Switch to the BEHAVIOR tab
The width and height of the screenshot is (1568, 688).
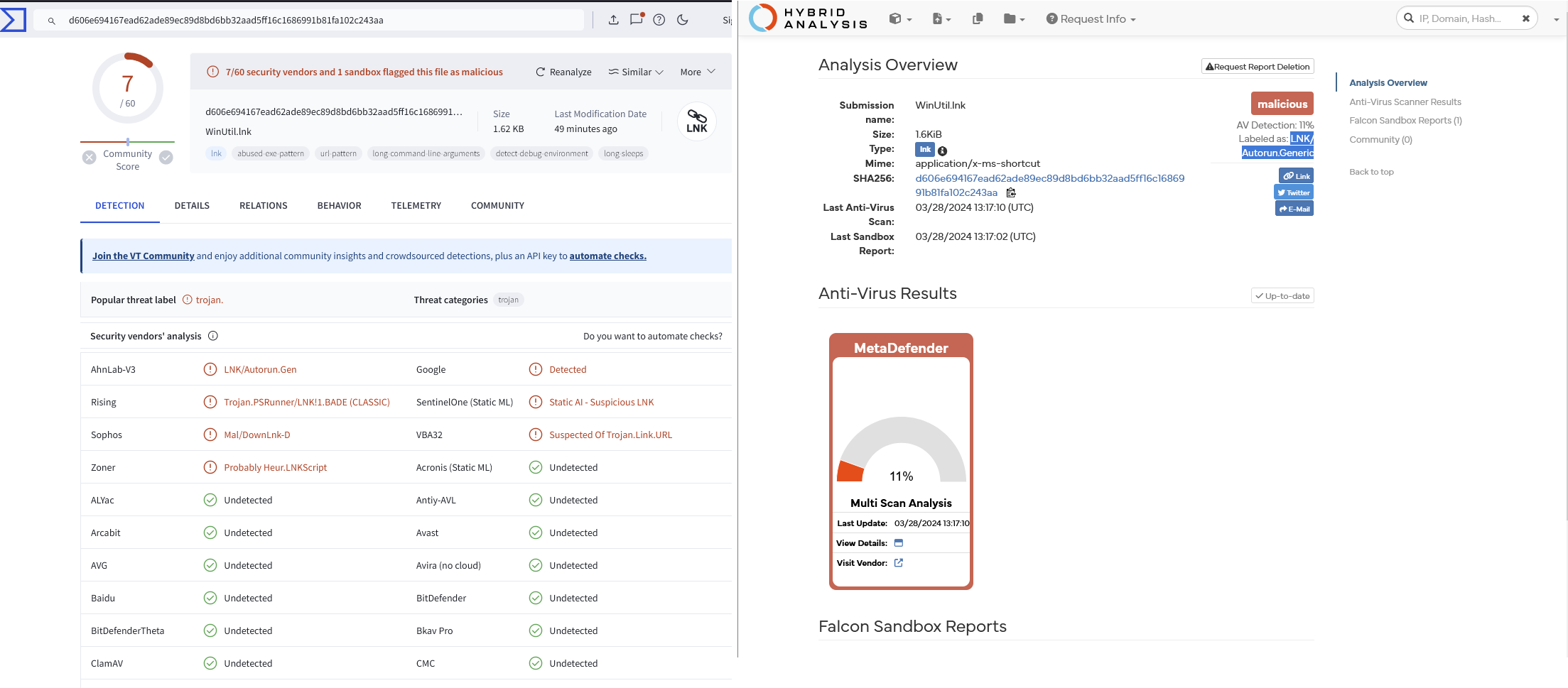(340, 206)
